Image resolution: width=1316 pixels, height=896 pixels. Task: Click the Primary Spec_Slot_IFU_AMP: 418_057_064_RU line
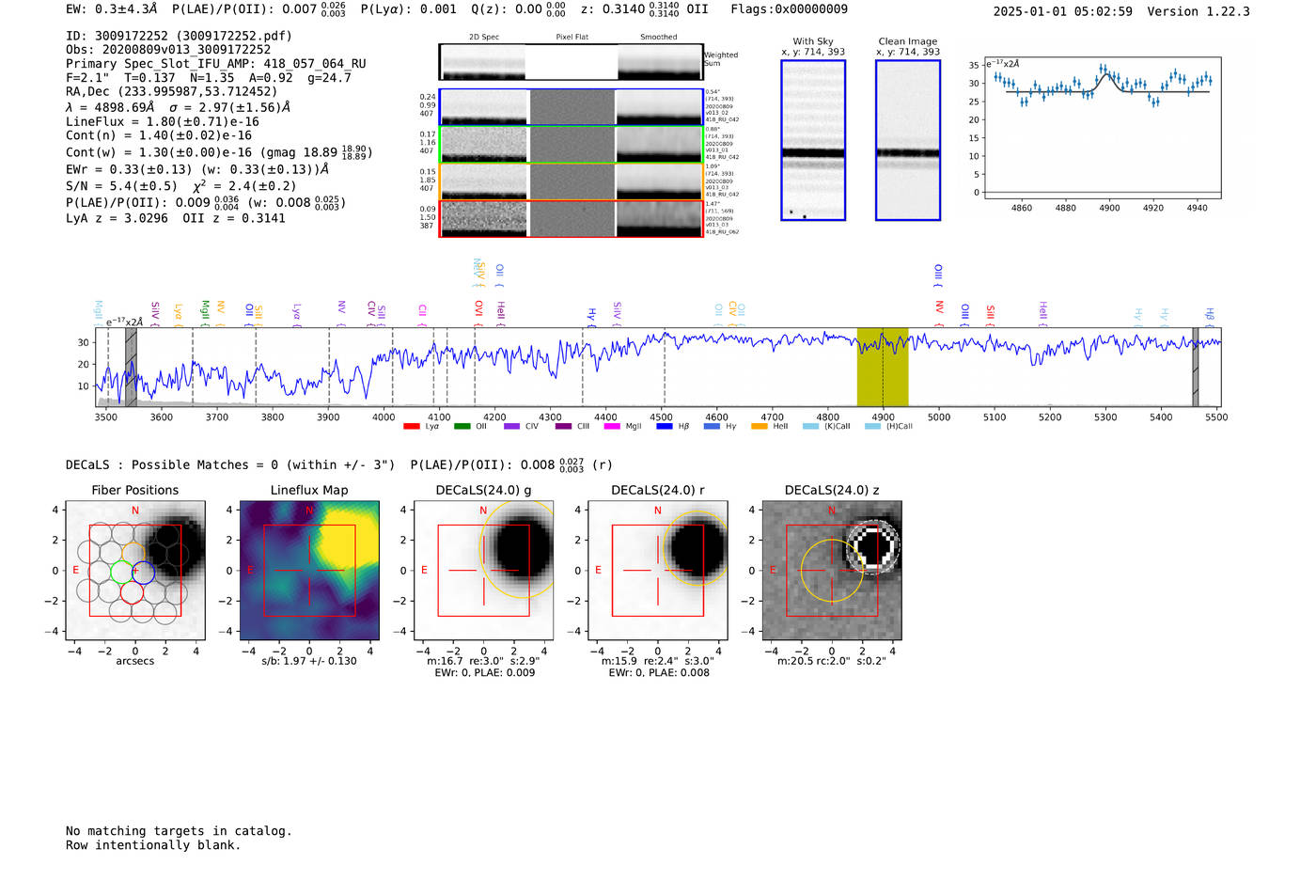216,64
